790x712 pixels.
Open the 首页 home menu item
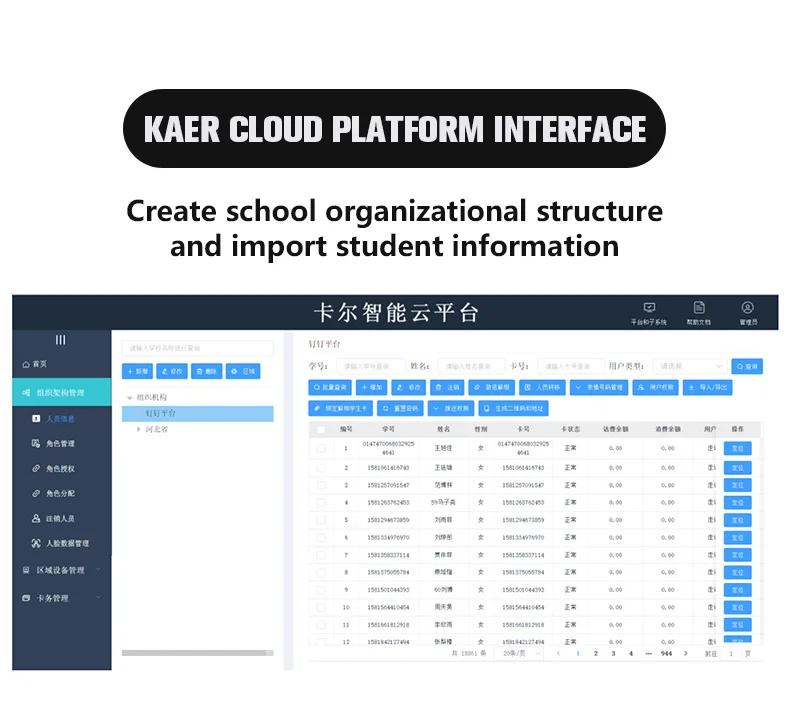pos(35,364)
